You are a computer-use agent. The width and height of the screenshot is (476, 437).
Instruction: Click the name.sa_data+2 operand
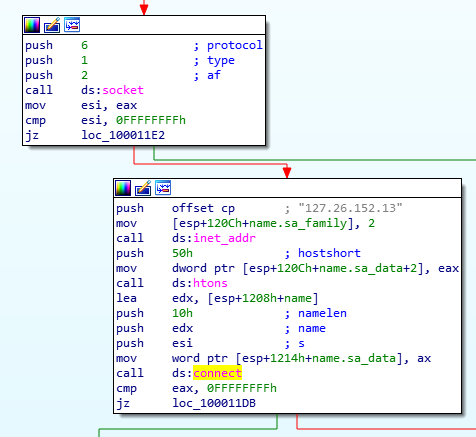(x=368, y=268)
